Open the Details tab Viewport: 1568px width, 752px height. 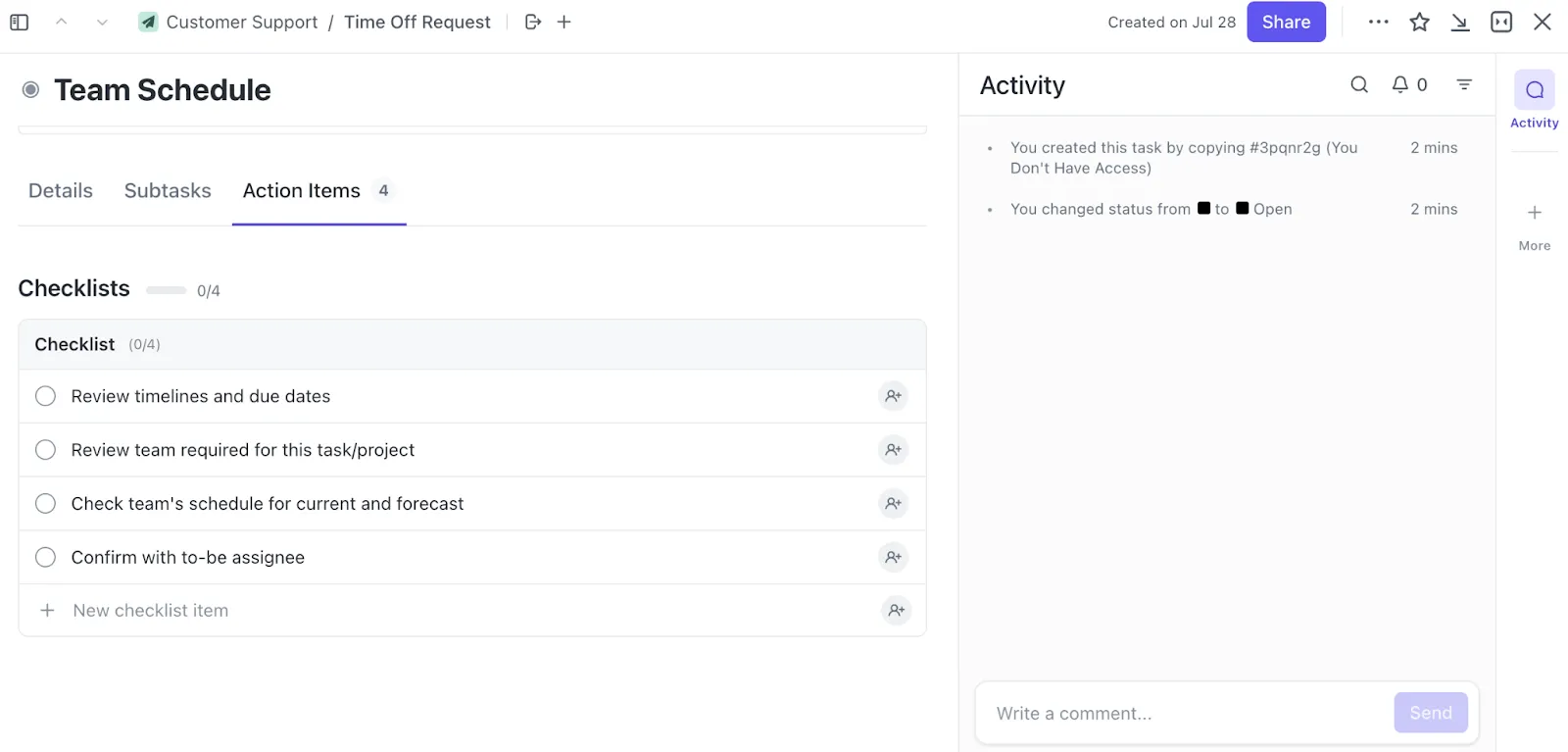point(61,191)
